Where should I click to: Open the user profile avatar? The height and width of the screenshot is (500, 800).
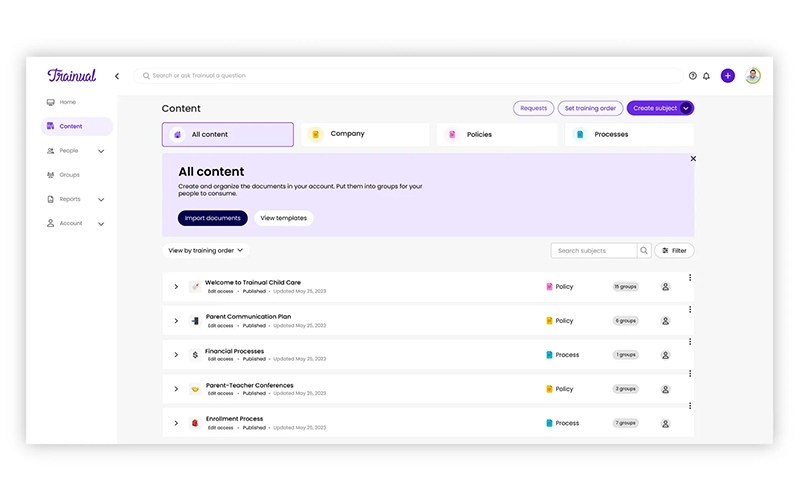click(753, 76)
